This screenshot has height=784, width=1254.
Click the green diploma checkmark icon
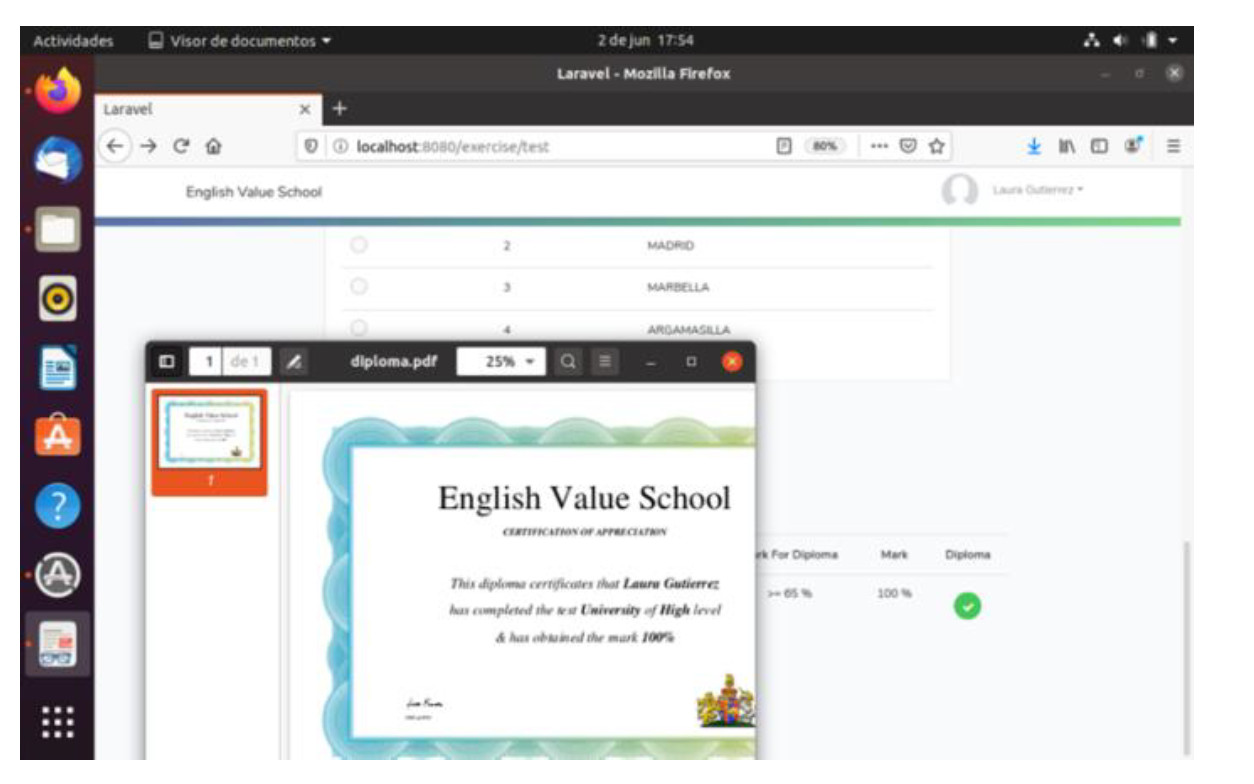tap(968, 606)
